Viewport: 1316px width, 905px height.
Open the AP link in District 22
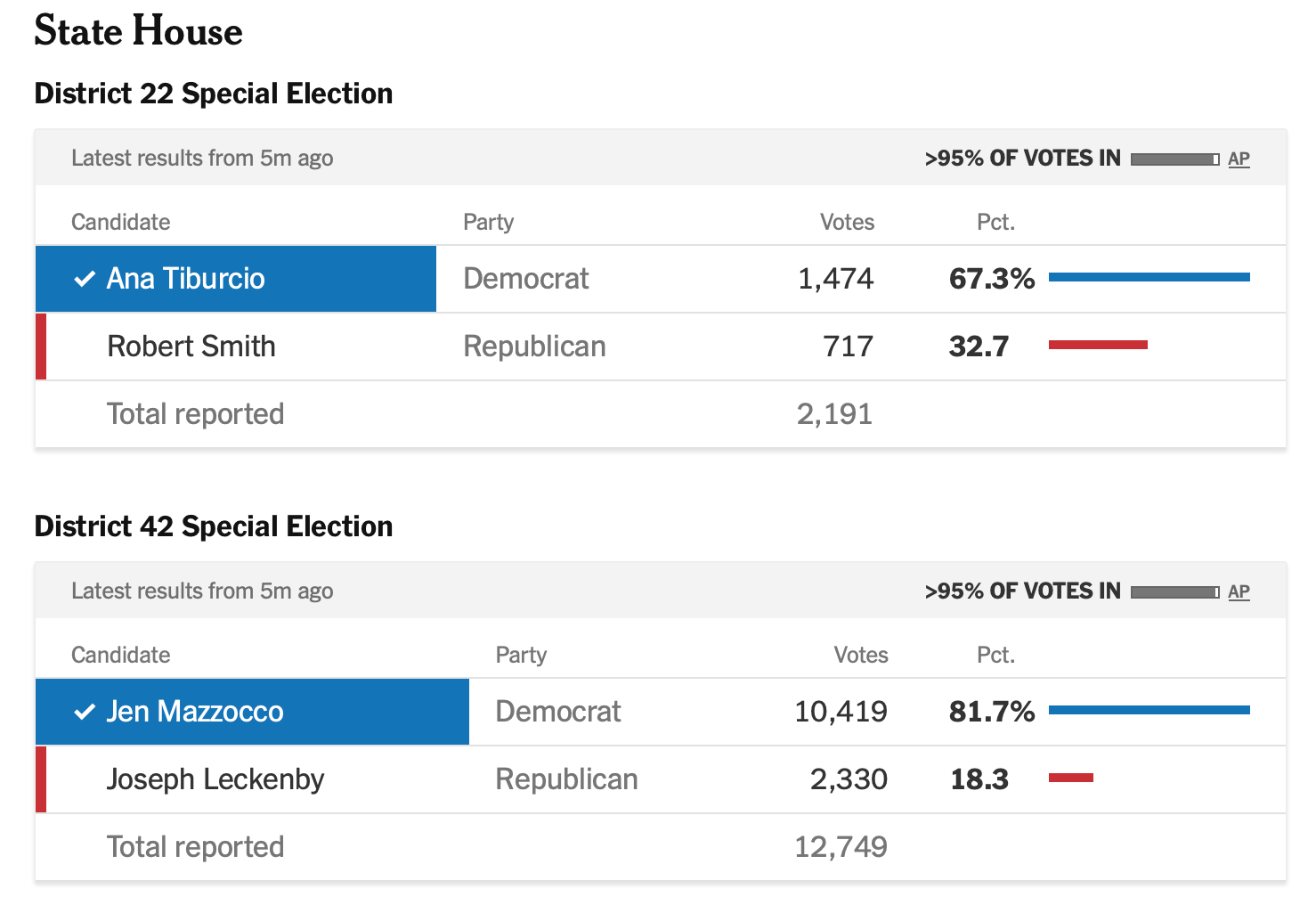click(1239, 159)
